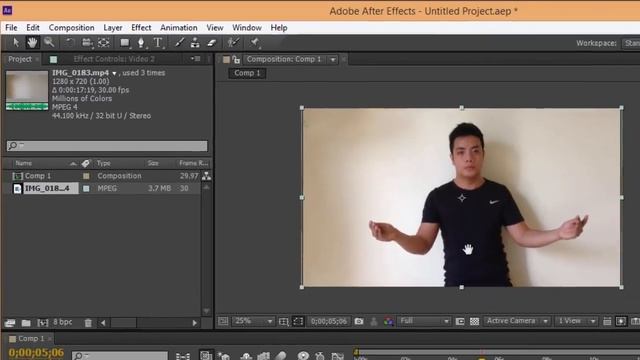Select the Pan Behind anchor point tool
This screenshot has height=360, width=640.
click(104, 42)
